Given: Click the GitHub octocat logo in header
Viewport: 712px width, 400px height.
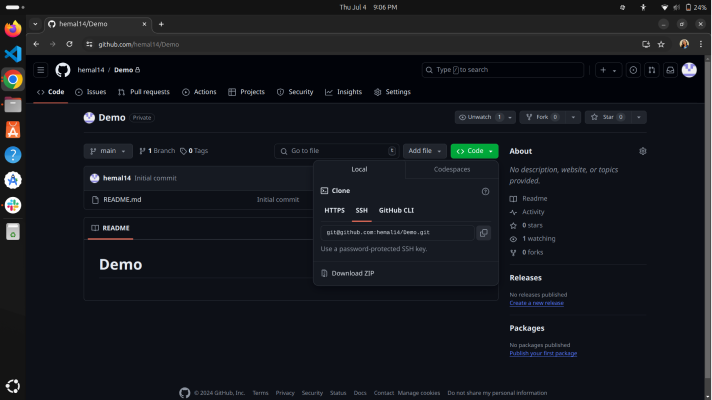Looking at the screenshot, I should pos(63,70).
